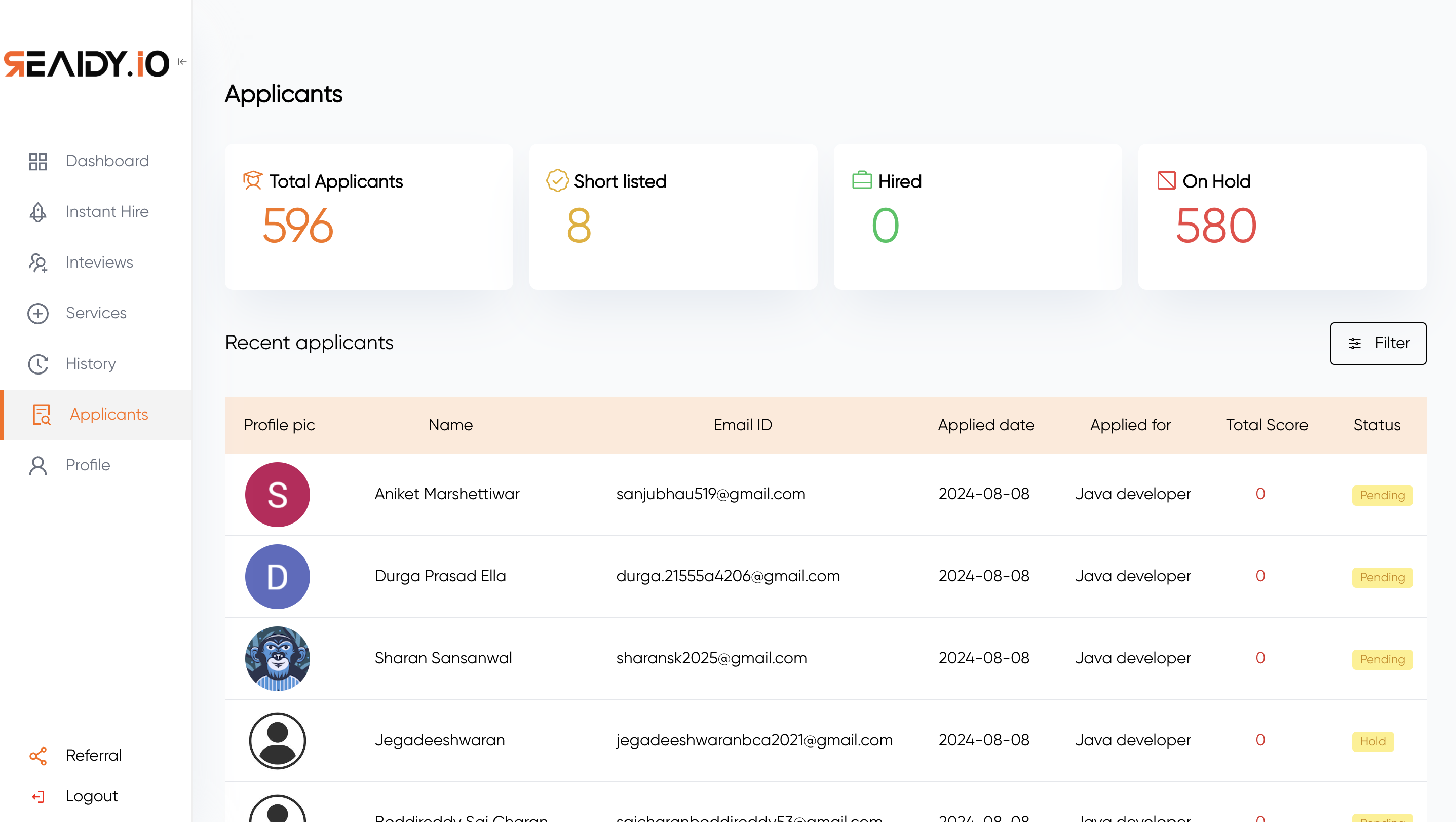Go to Inteviews section
This screenshot has width=1456, height=822.
(96, 263)
